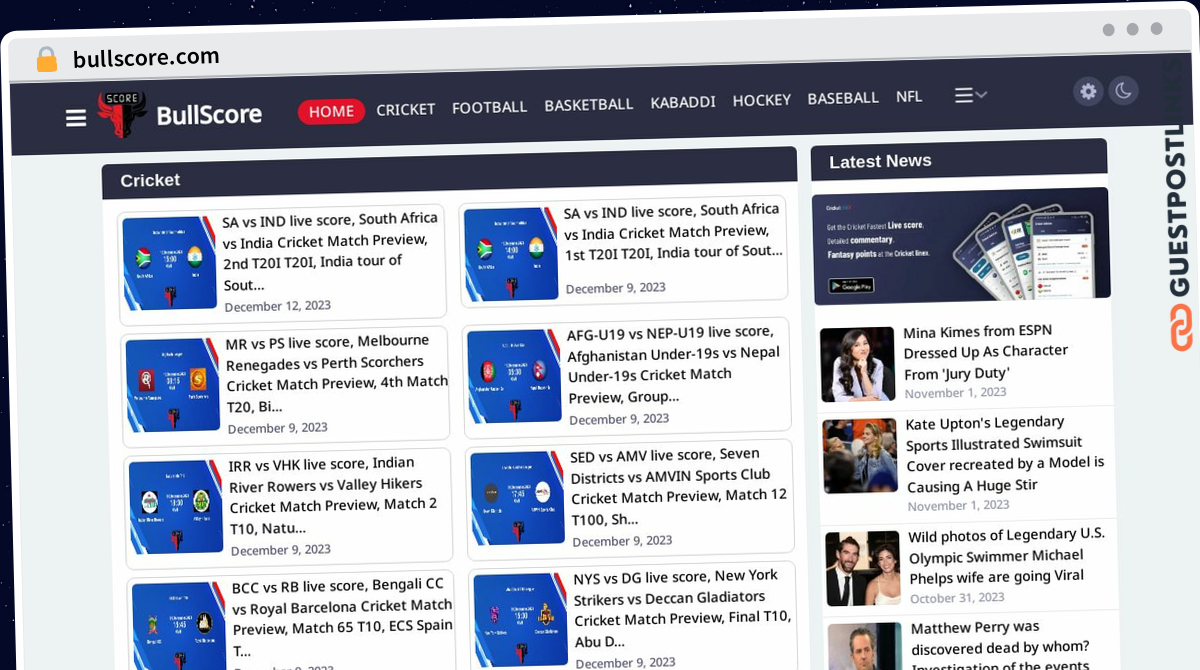The image size is (1200, 670).
Task: Click the BullScore bull logo
Action: [122, 114]
